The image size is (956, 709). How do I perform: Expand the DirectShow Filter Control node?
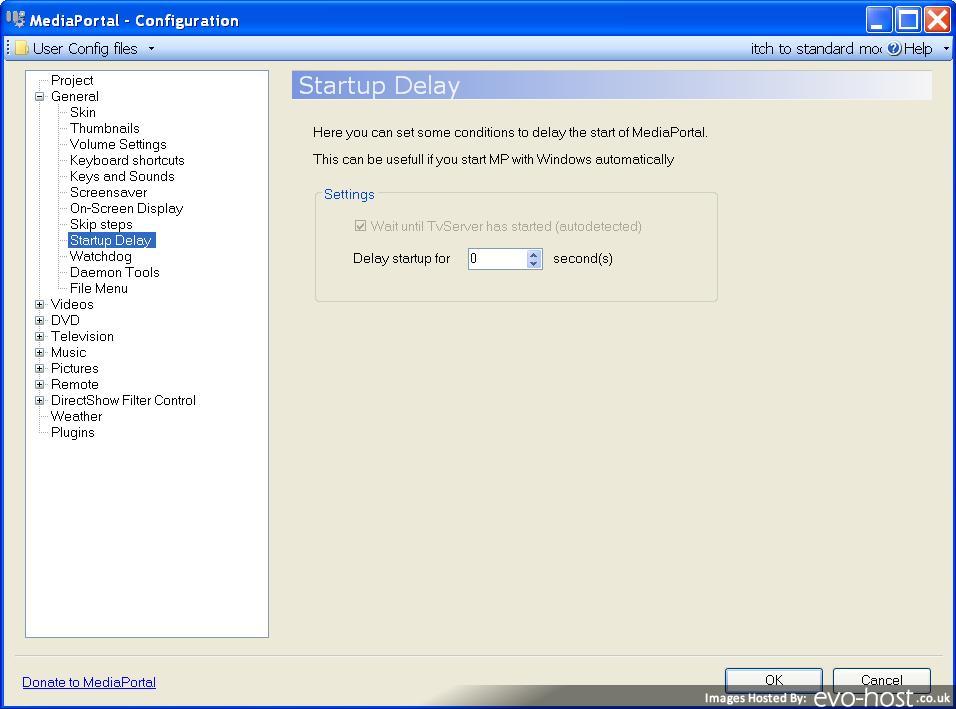coord(40,401)
